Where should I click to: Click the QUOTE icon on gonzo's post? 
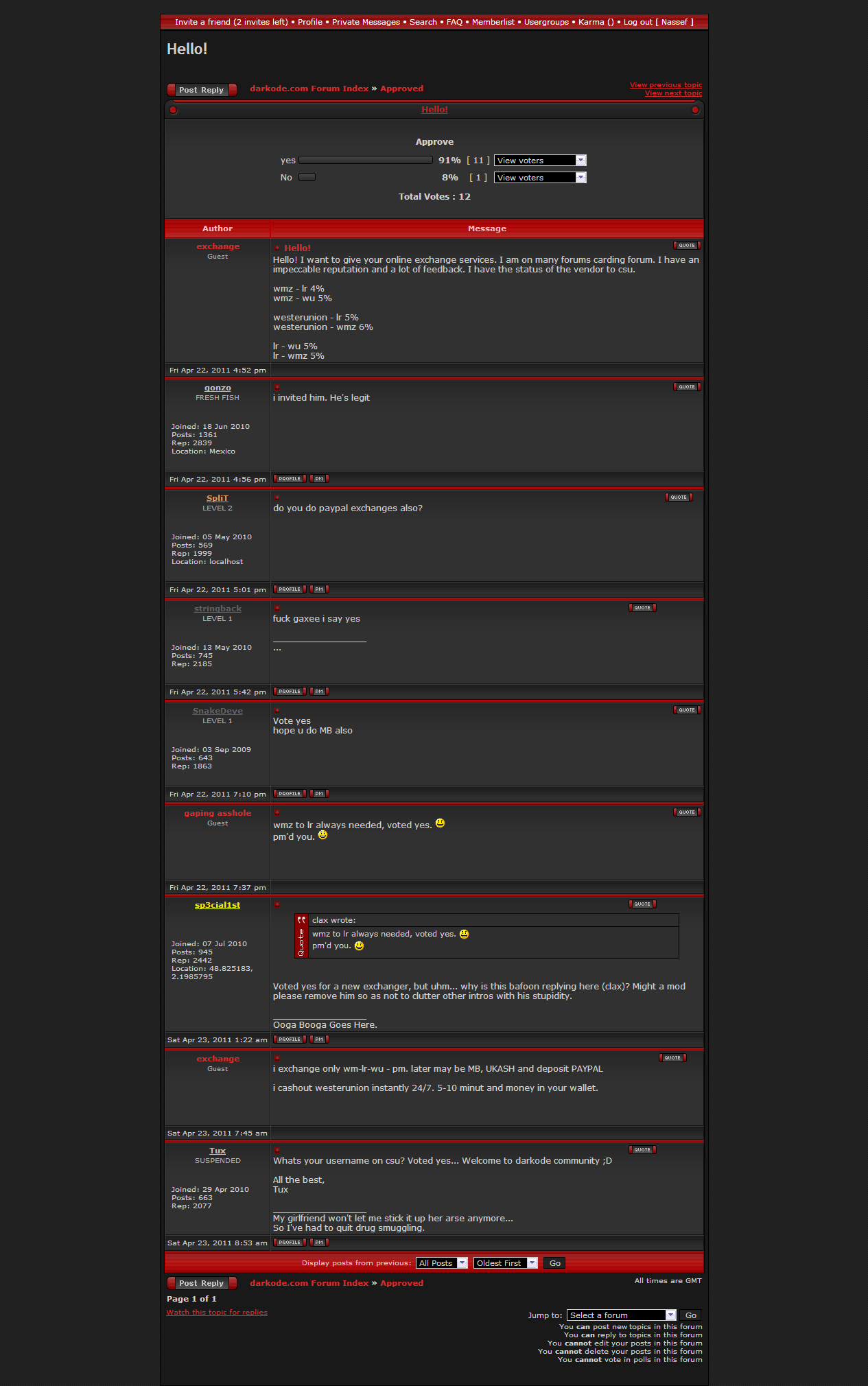[686, 387]
